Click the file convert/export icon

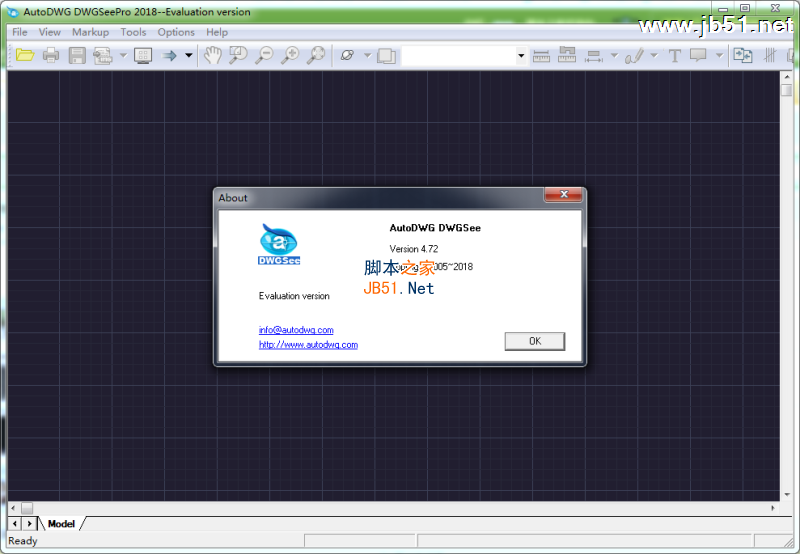click(x=103, y=55)
